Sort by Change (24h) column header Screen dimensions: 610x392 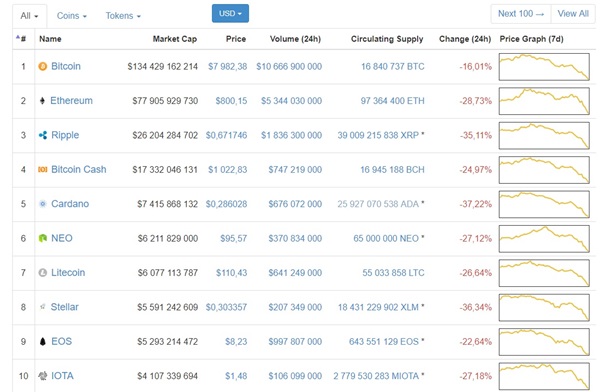(x=465, y=39)
